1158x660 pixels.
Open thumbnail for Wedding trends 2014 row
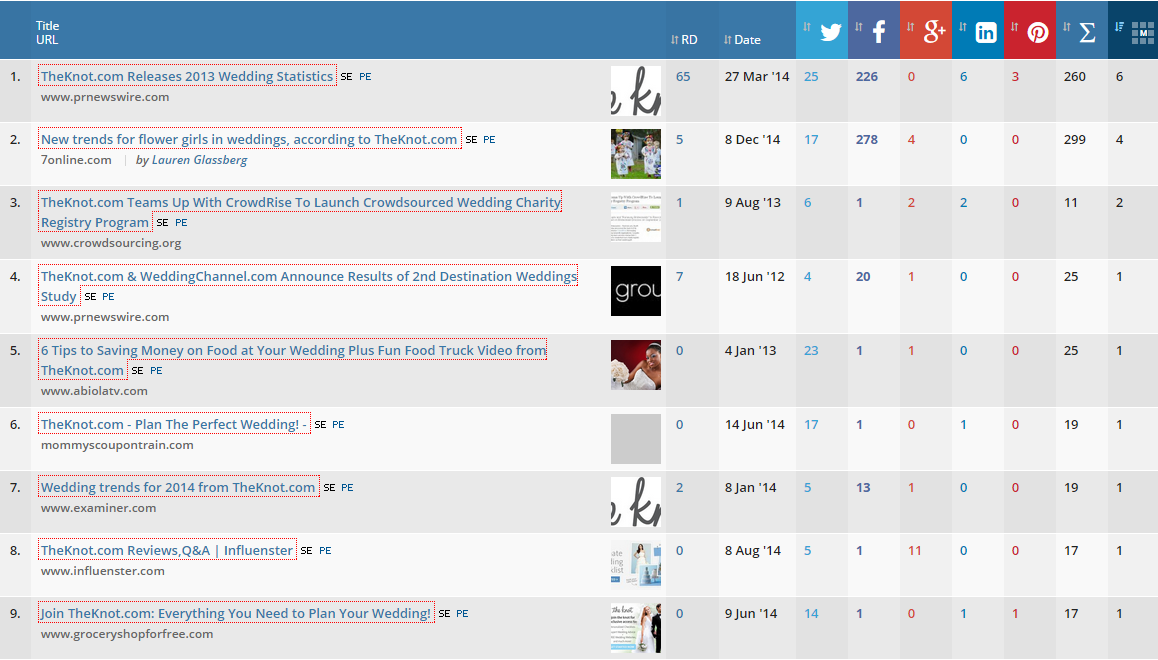(636, 502)
